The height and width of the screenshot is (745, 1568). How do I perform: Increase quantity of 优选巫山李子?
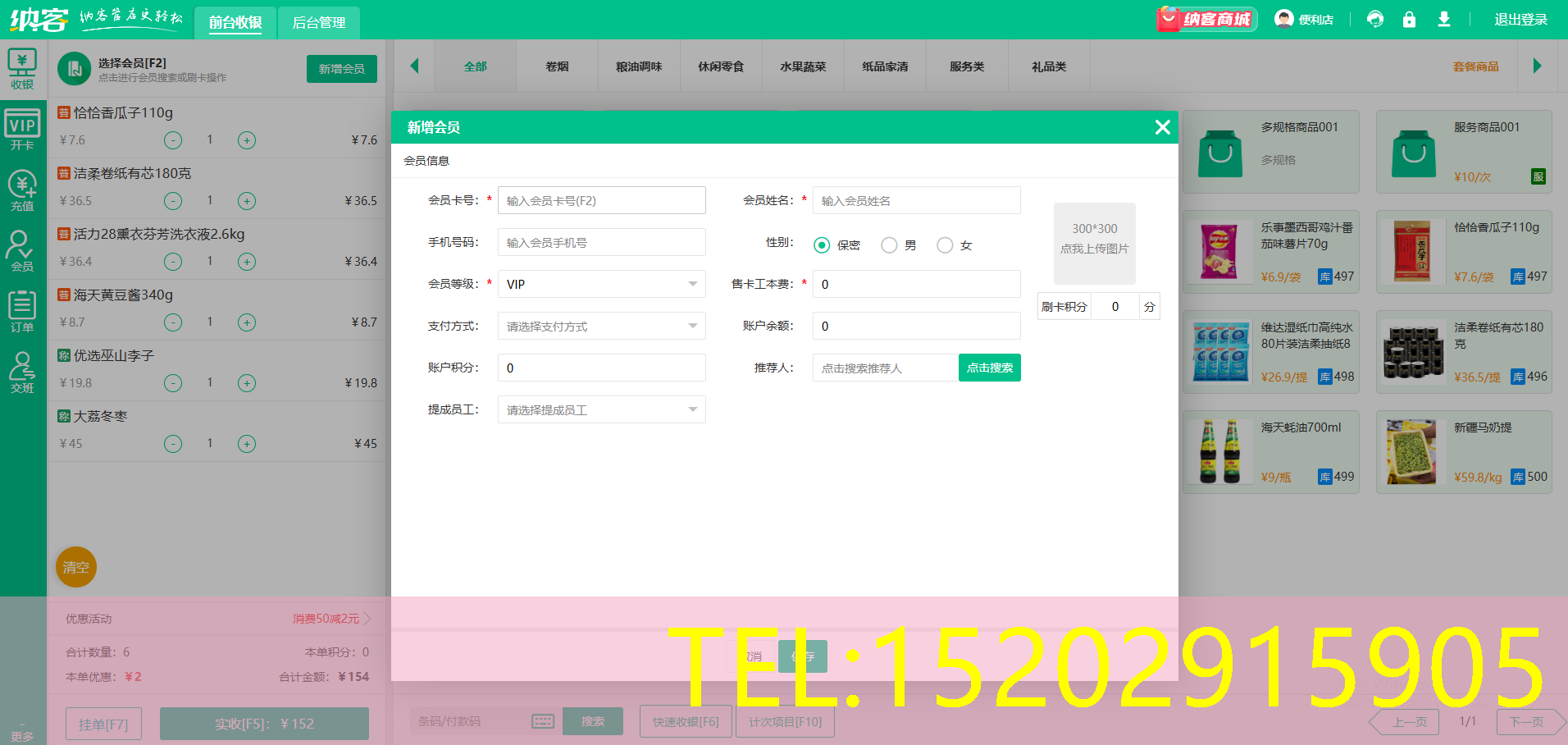click(x=247, y=383)
